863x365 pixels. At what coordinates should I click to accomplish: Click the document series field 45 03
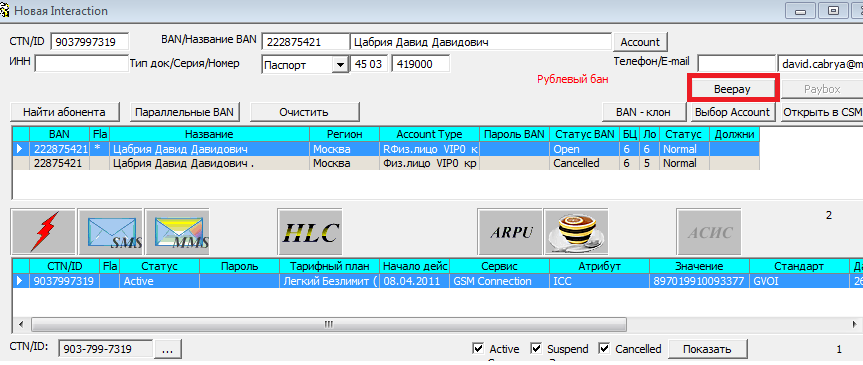[x=369, y=64]
